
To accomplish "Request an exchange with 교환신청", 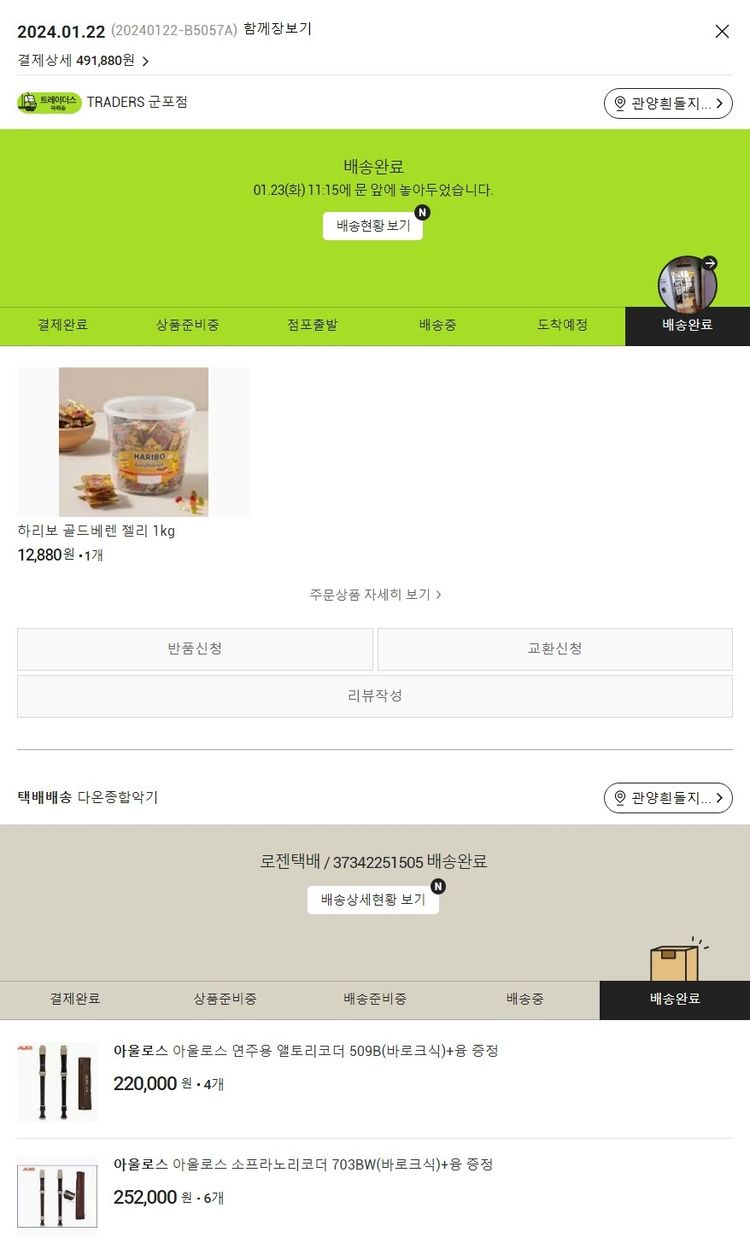I will (555, 649).
